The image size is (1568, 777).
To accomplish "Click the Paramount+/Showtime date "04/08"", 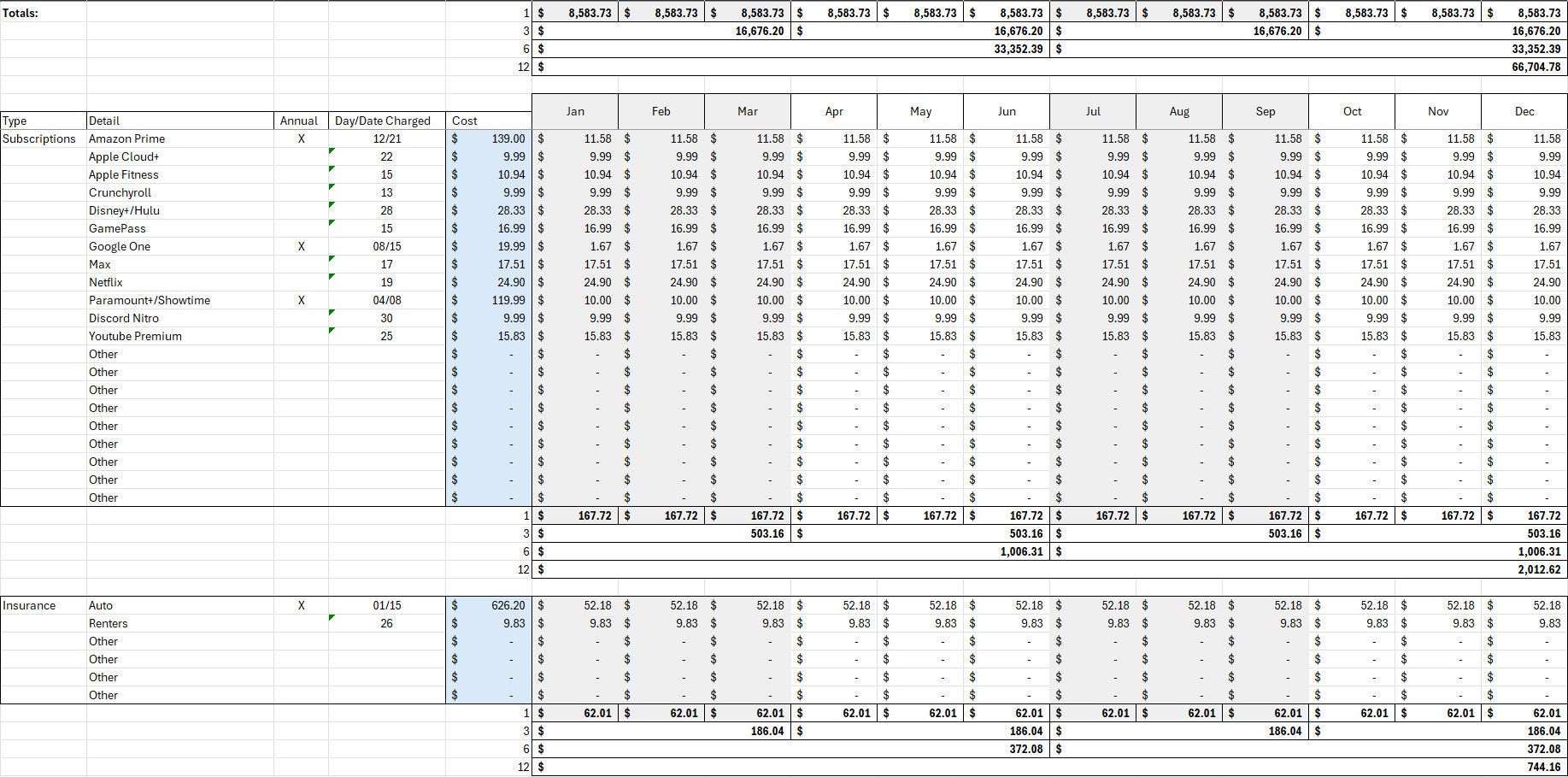I will click(386, 300).
